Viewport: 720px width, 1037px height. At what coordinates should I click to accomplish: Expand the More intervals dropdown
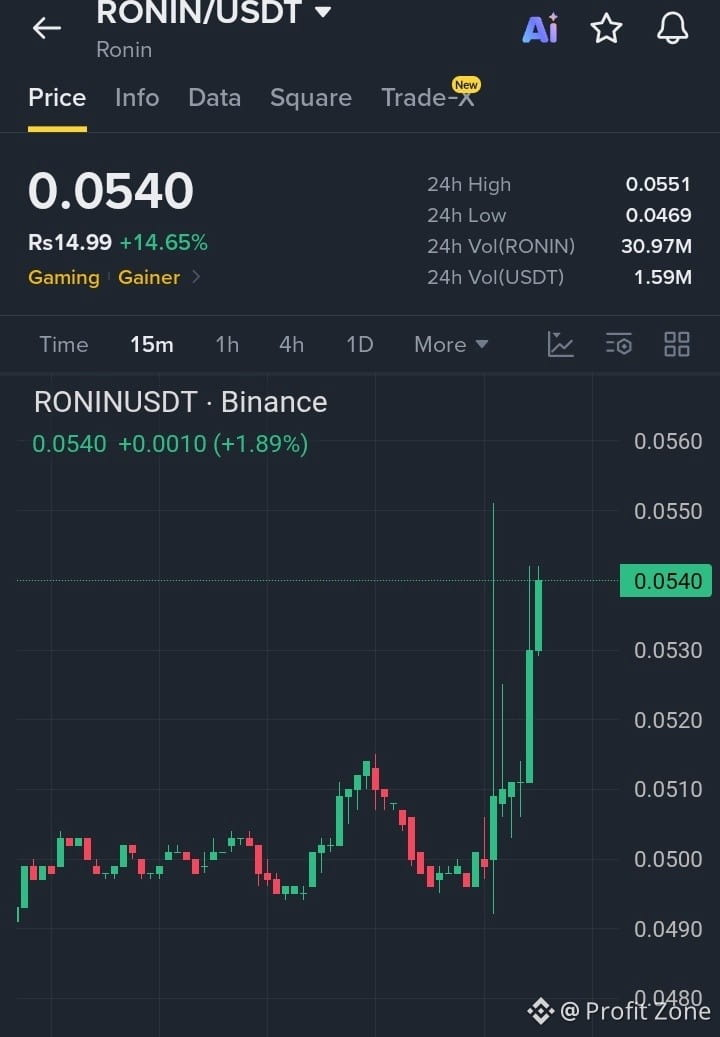(451, 345)
